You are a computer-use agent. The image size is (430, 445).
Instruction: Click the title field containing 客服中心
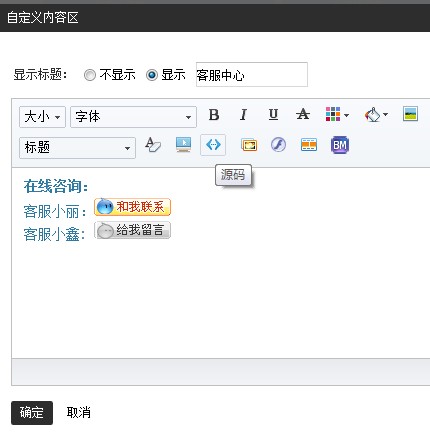coord(252,75)
